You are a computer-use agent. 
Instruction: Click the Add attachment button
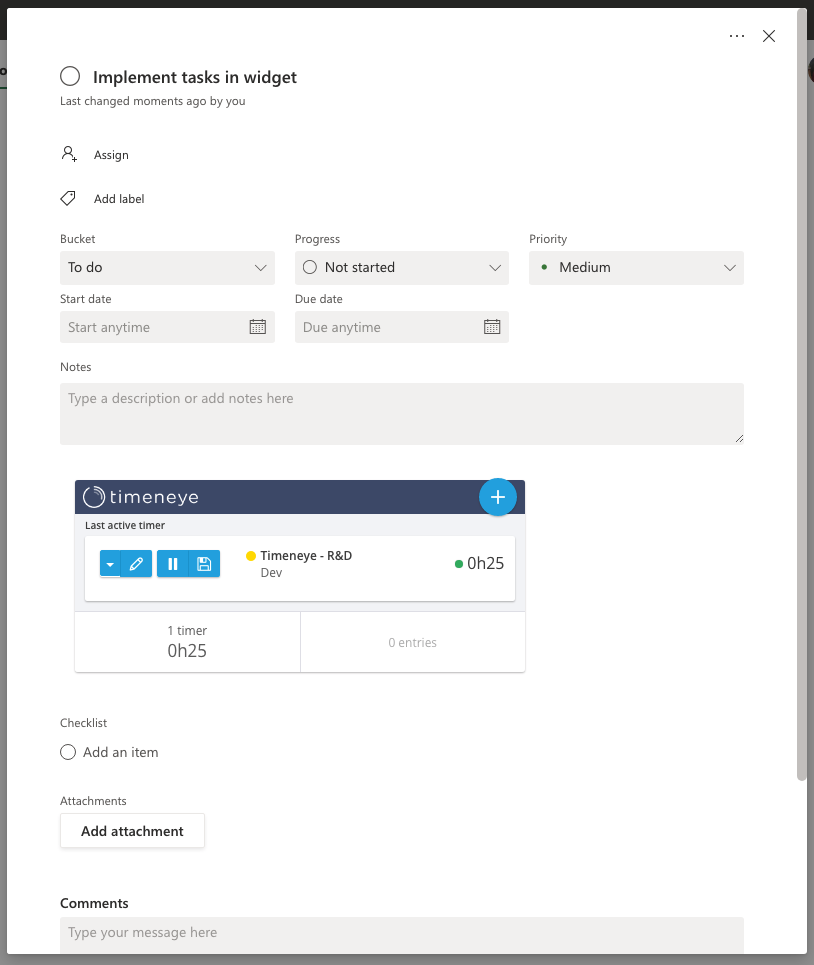(x=132, y=830)
